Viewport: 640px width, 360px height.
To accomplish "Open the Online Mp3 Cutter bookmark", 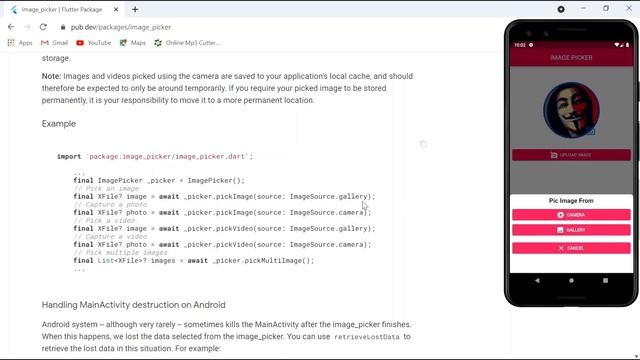I will point(187,42).
